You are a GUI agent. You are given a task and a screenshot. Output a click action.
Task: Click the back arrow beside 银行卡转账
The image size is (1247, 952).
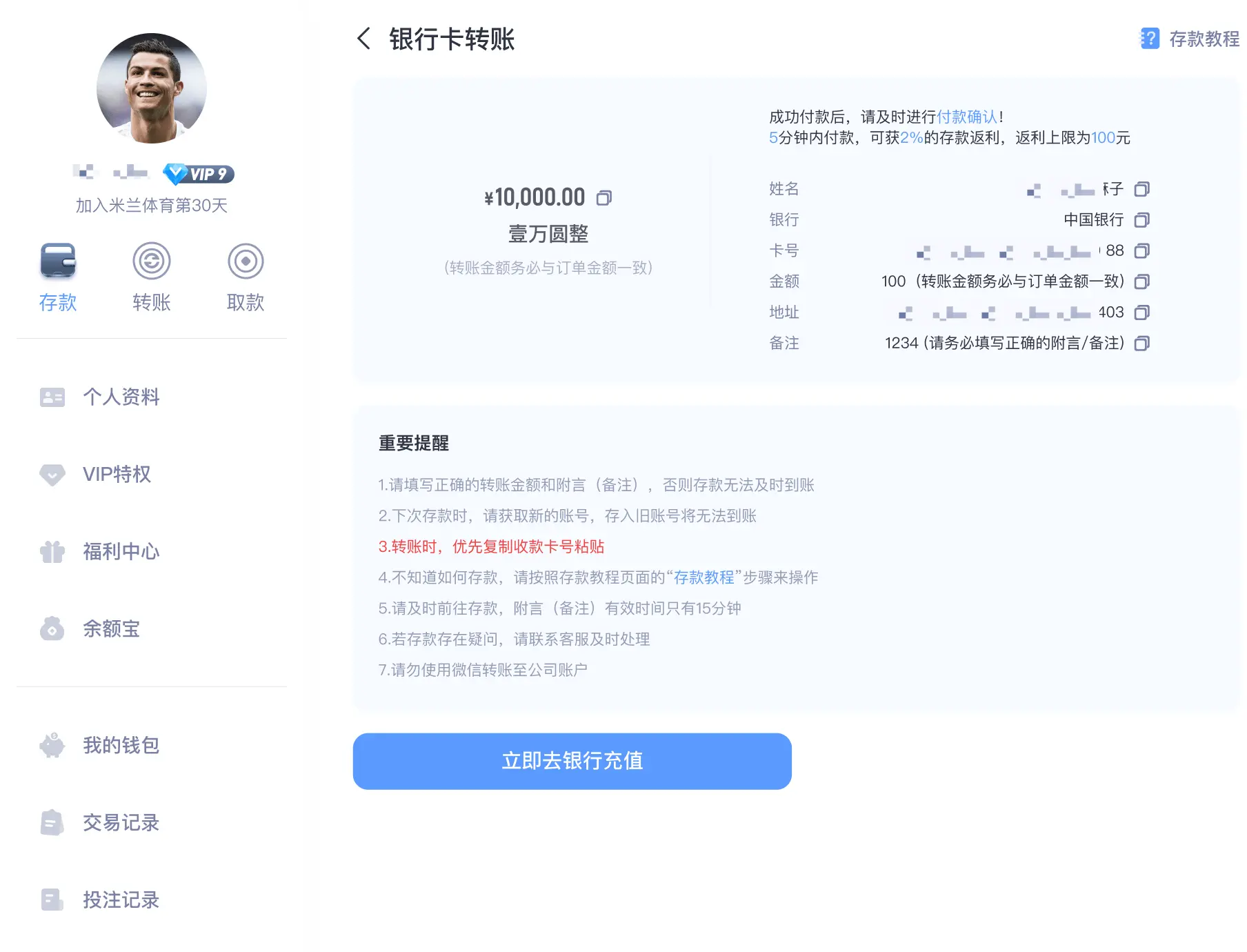point(363,38)
